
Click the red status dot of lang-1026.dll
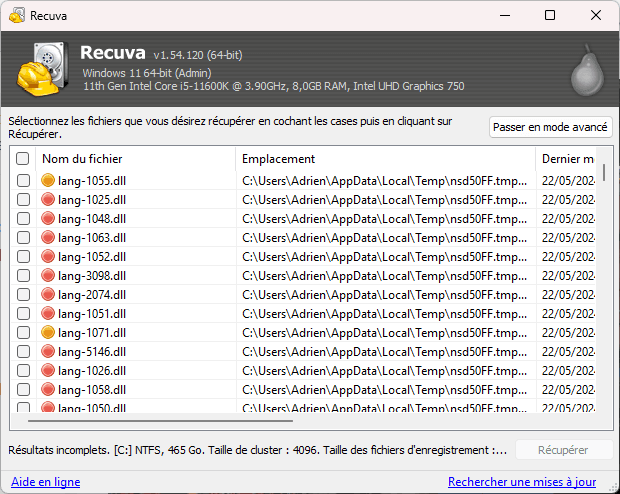coord(48,370)
